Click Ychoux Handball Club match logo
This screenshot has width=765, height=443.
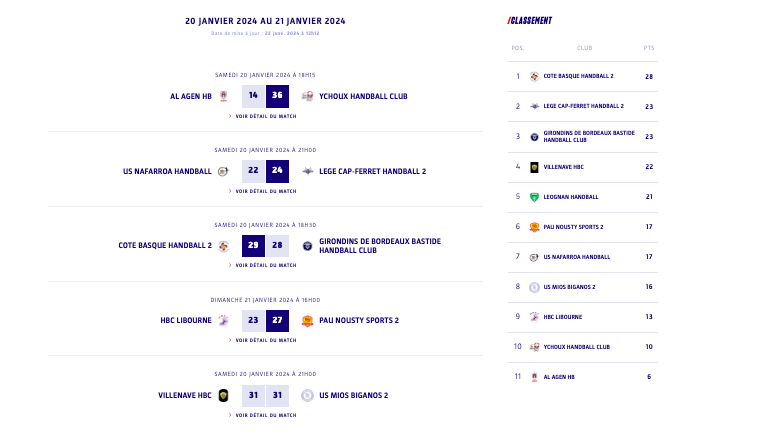307,96
